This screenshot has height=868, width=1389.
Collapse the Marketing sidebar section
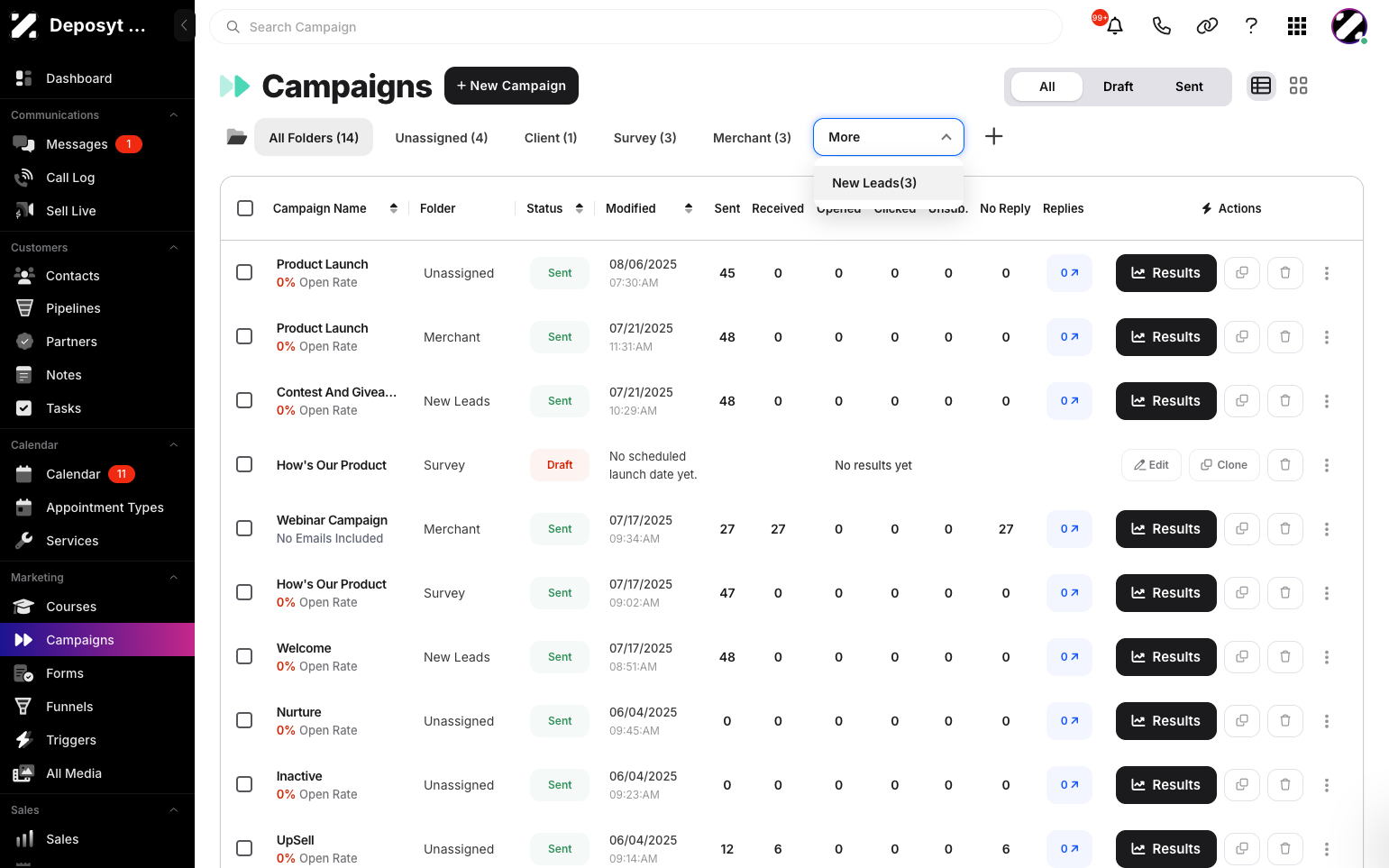tap(174, 578)
